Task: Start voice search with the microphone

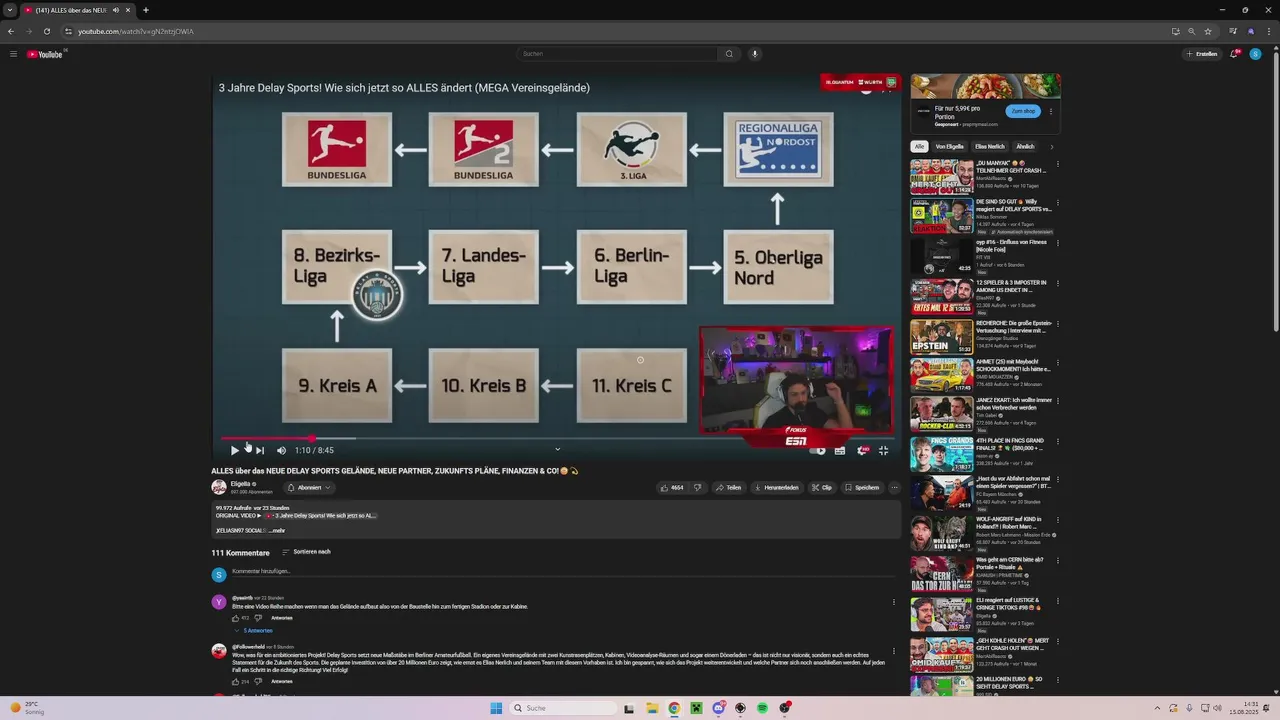Action: click(x=755, y=54)
